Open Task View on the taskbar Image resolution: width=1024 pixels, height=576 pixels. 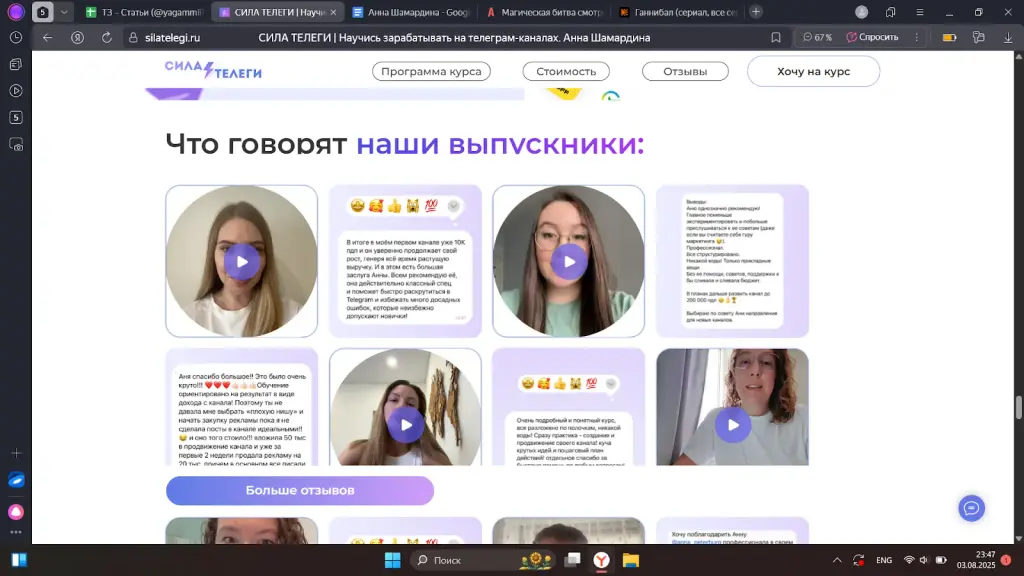click(573, 560)
